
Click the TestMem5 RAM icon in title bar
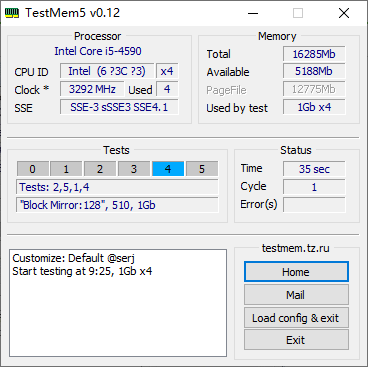[x=12, y=13]
